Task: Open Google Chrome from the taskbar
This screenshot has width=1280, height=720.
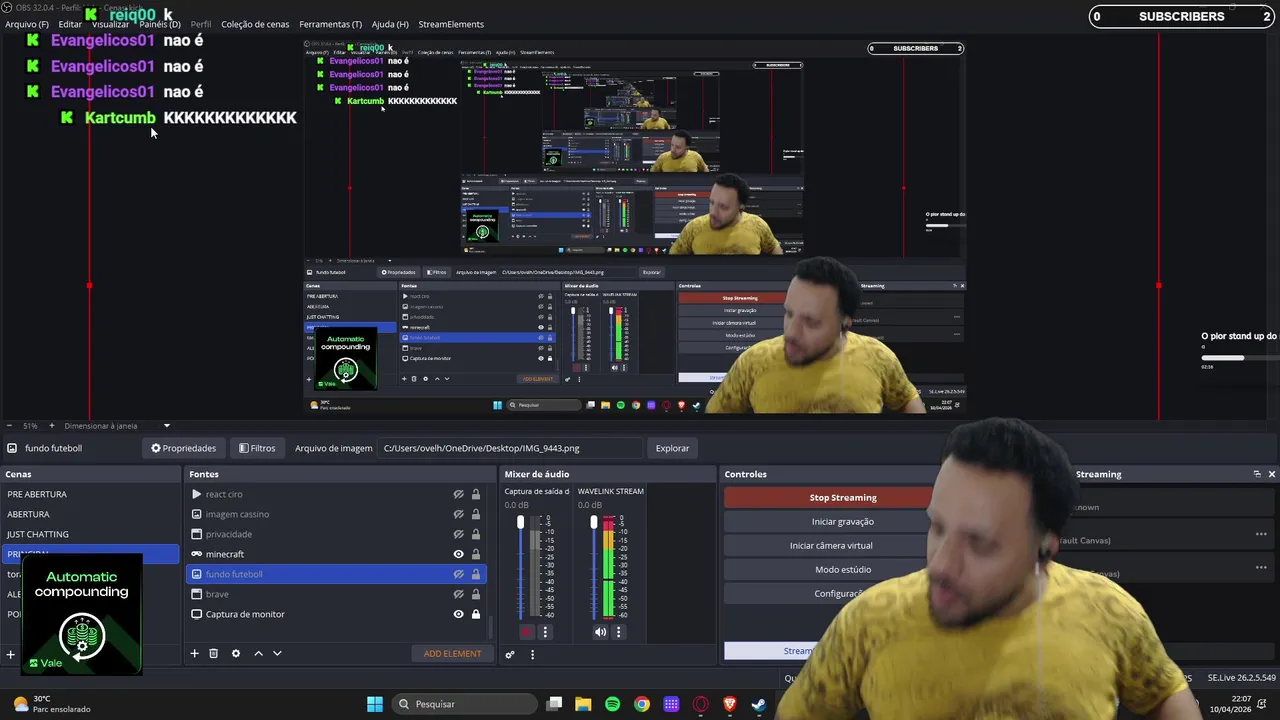Action: (x=642, y=704)
